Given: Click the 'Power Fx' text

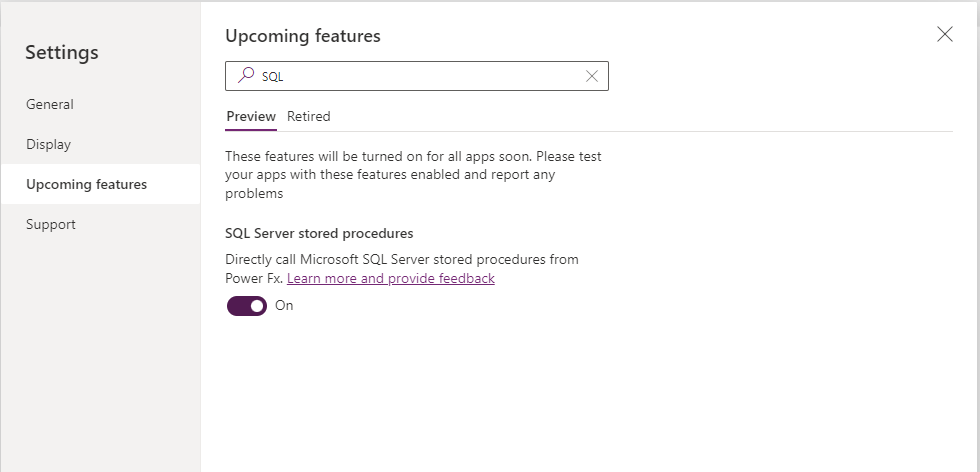Looking at the screenshot, I should tap(254, 279).
